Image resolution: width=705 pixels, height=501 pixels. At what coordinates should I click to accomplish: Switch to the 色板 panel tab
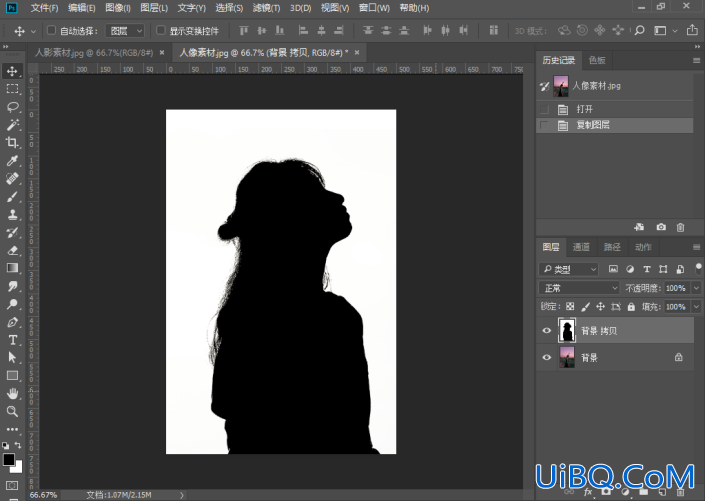pyautogui.click(x=597, y=60)
